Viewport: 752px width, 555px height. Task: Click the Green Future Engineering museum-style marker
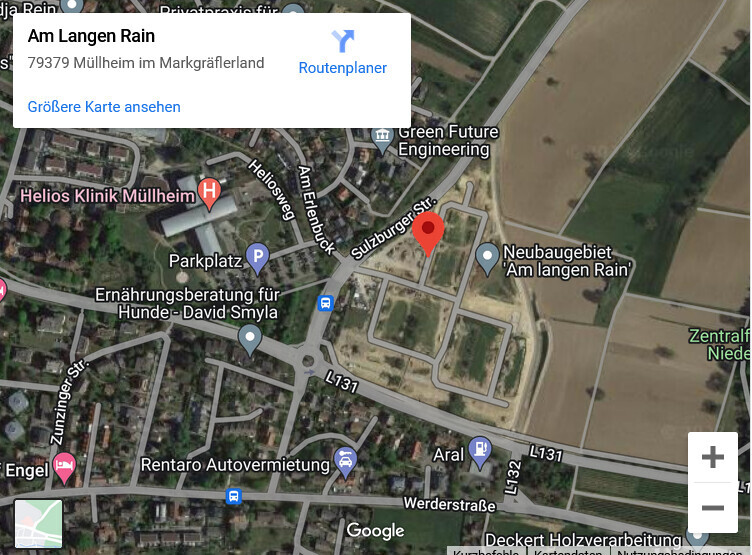382,139
